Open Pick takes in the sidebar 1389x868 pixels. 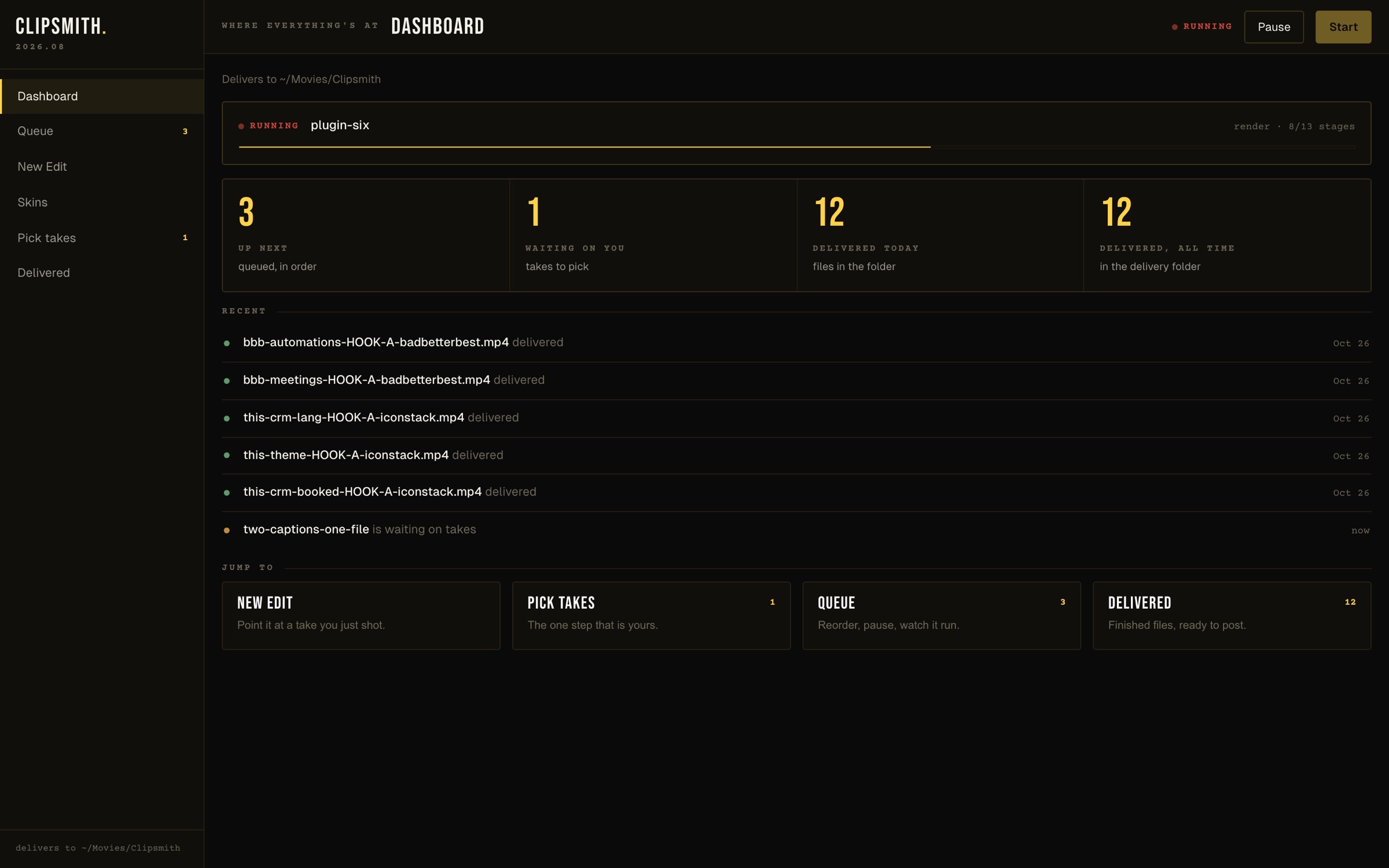tap(102, 238)
